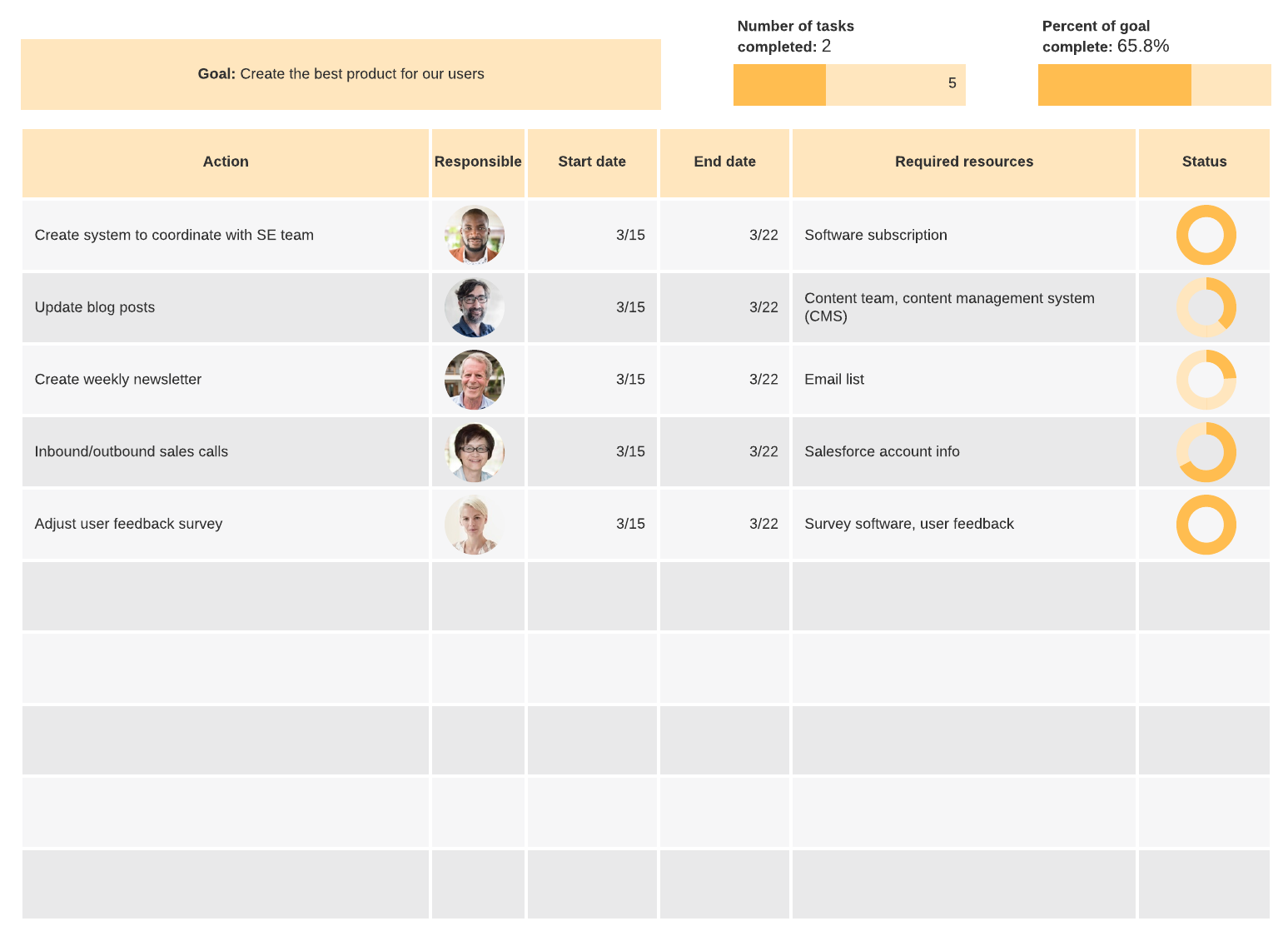Image resolution: width=1288 pixels, height=946 pixels.
Task: Select the avatar for sales calls task
Action: (x=475, y=452)
